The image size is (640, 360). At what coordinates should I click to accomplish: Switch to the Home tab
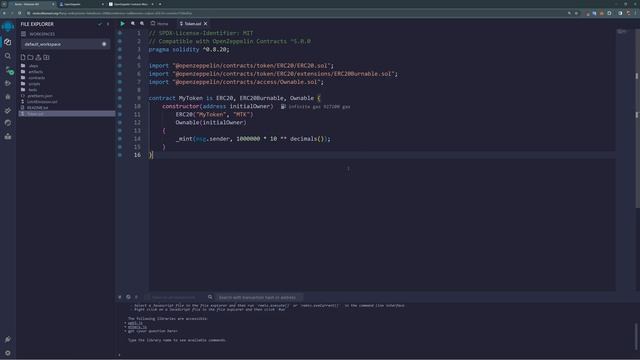[x=160, y=24]
